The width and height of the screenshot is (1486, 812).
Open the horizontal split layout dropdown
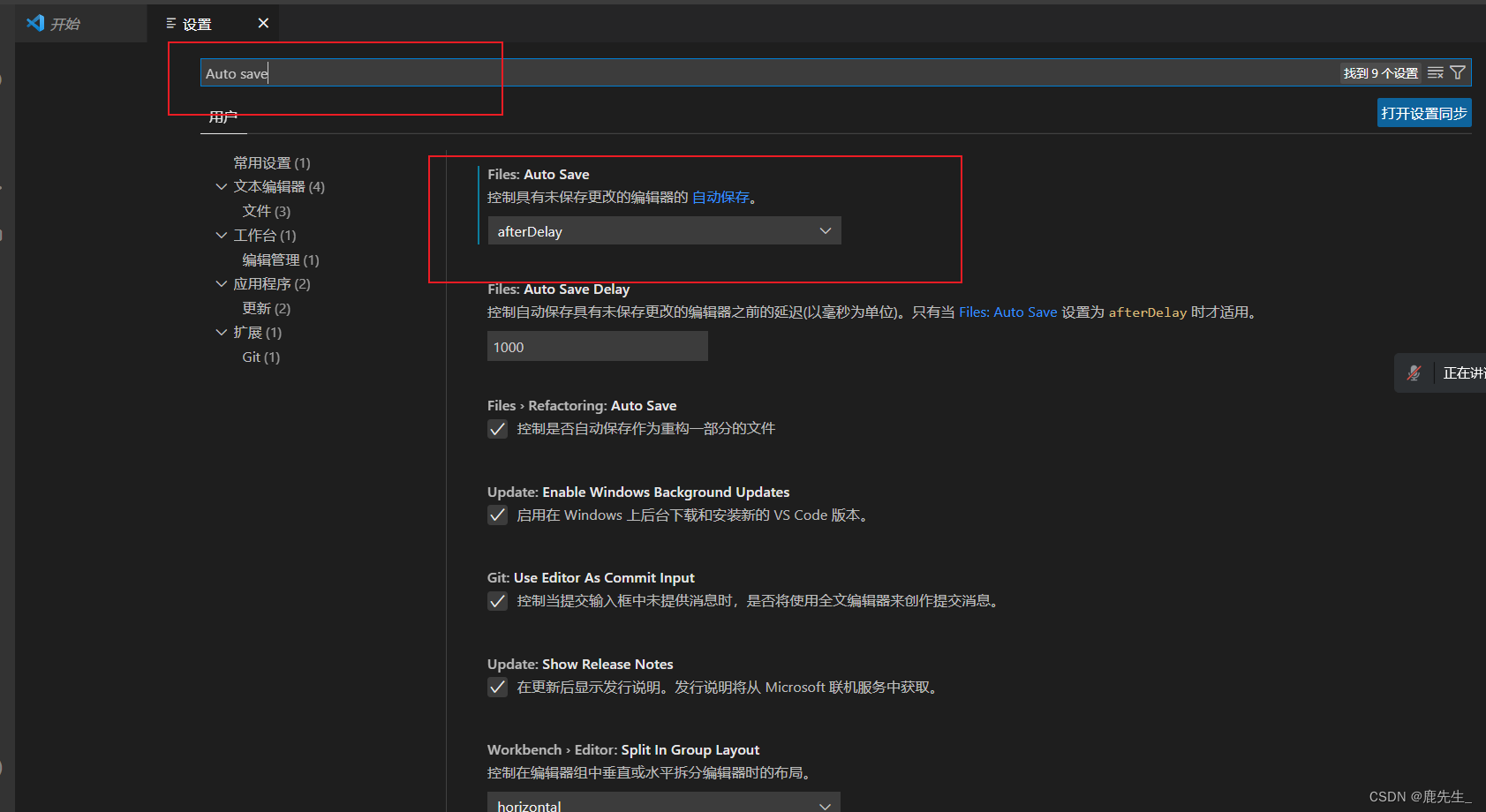click(664, 804)
